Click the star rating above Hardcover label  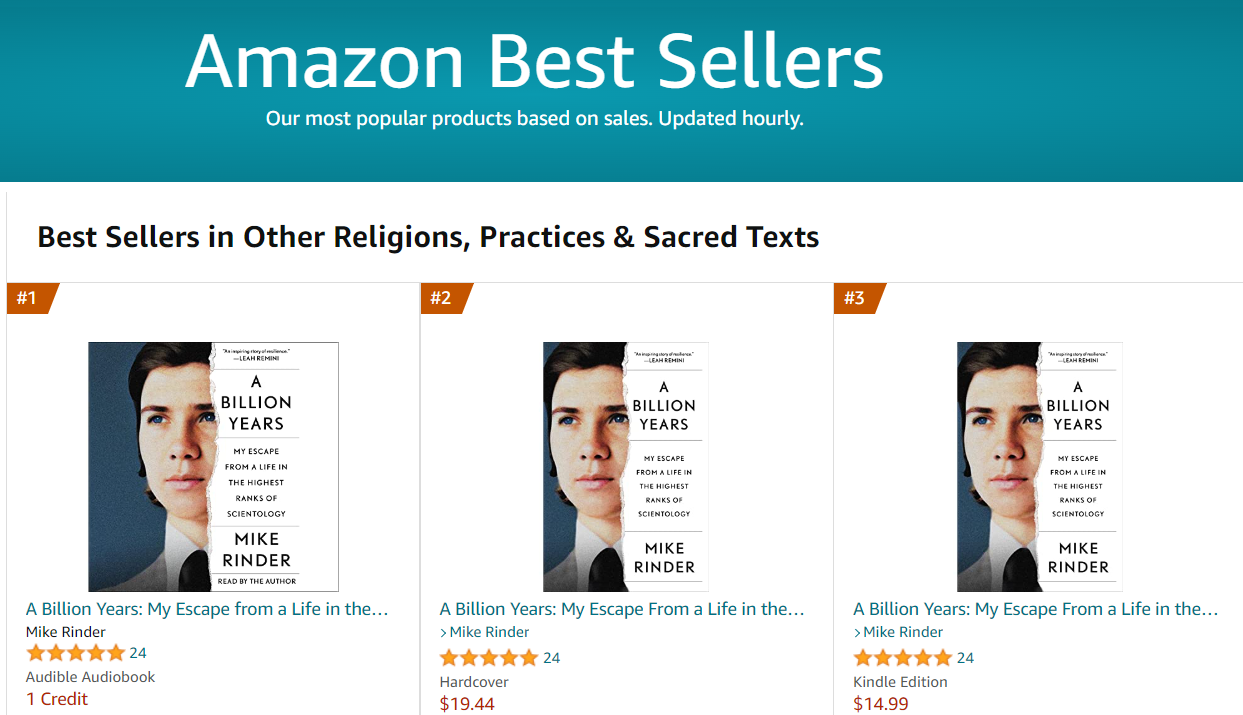coord(490,658)
